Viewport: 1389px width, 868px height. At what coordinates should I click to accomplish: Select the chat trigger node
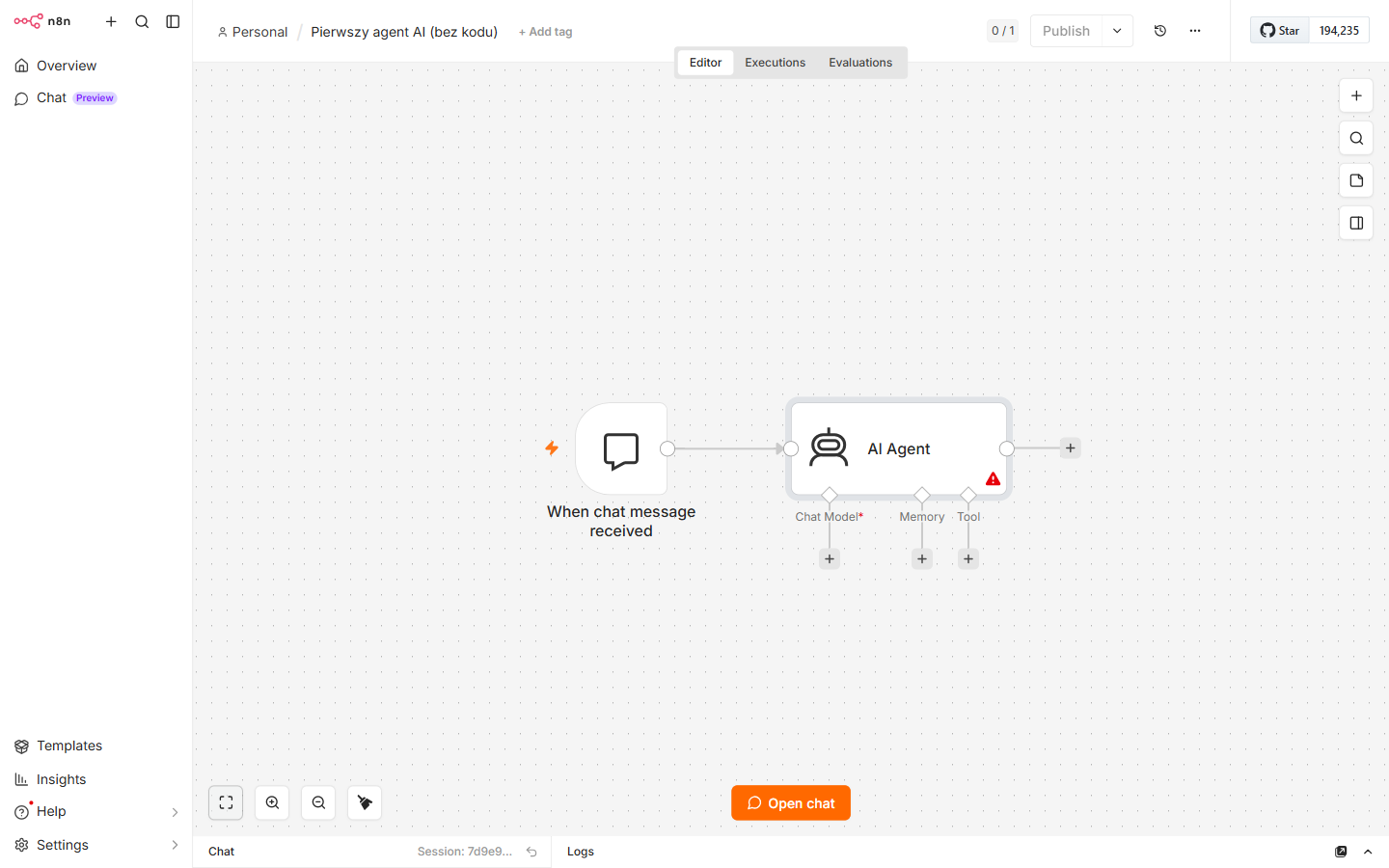pyautogui.click(x=621, y=448)
